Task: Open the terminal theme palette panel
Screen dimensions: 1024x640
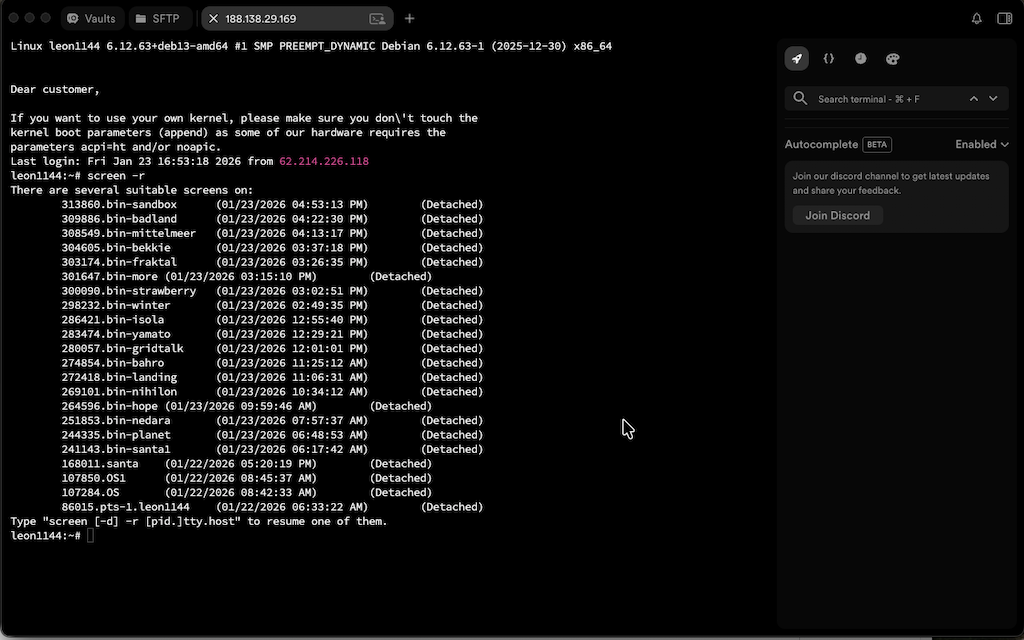Action: 893,59
